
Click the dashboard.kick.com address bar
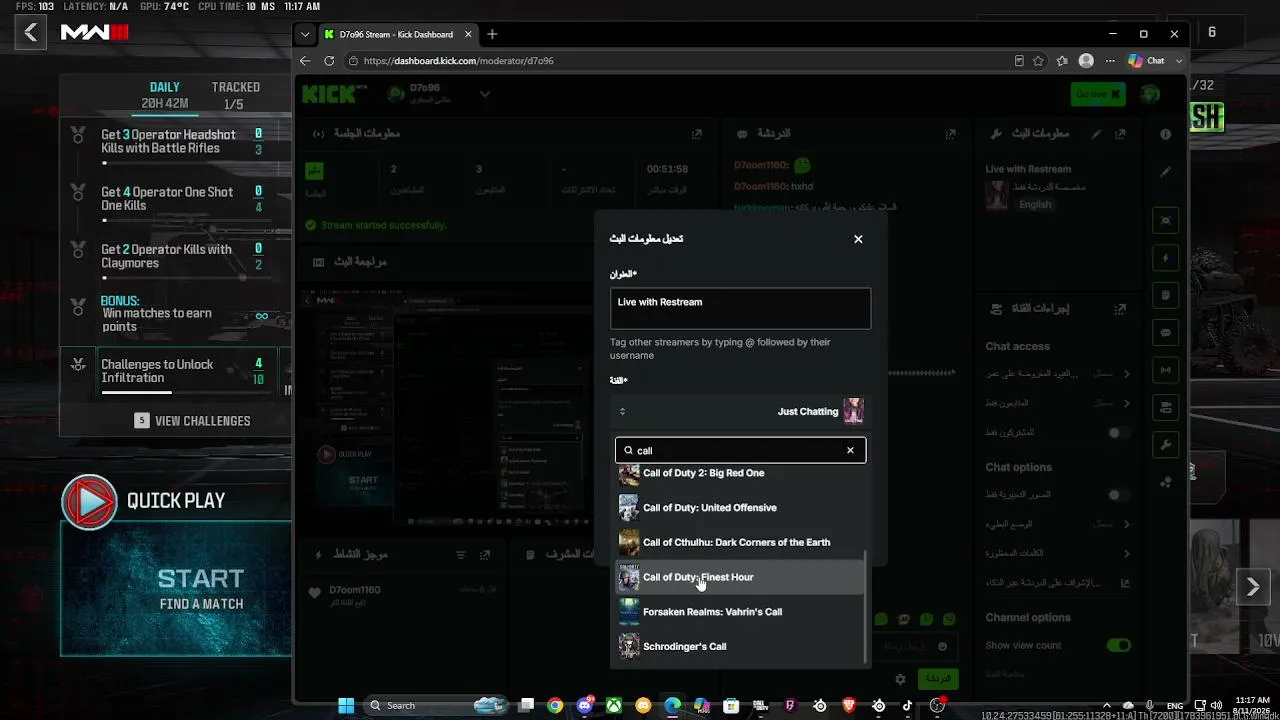(x=680, y=61)
